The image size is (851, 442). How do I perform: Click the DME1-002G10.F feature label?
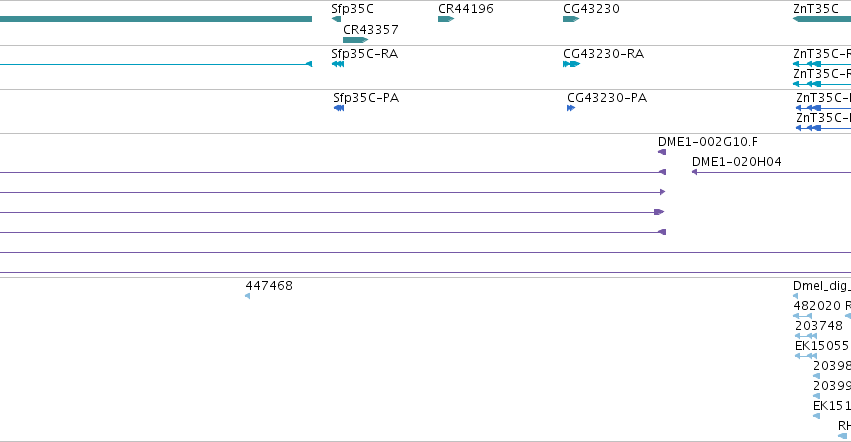tap(708, 142)
